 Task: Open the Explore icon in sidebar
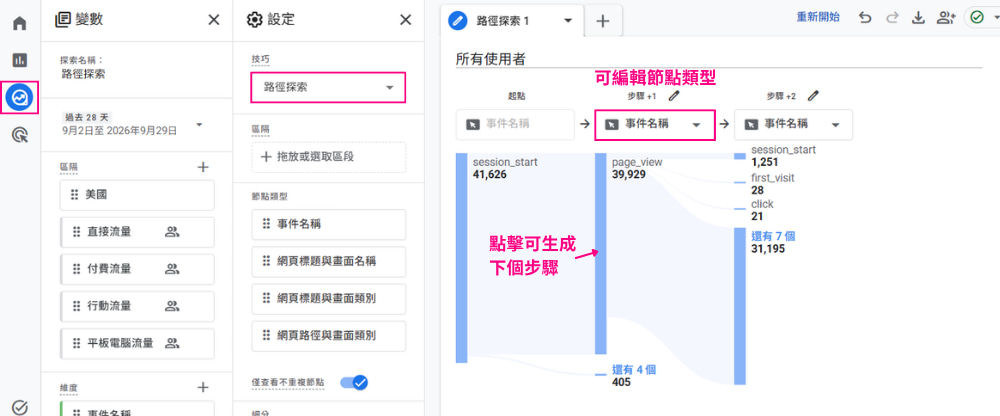20,98
